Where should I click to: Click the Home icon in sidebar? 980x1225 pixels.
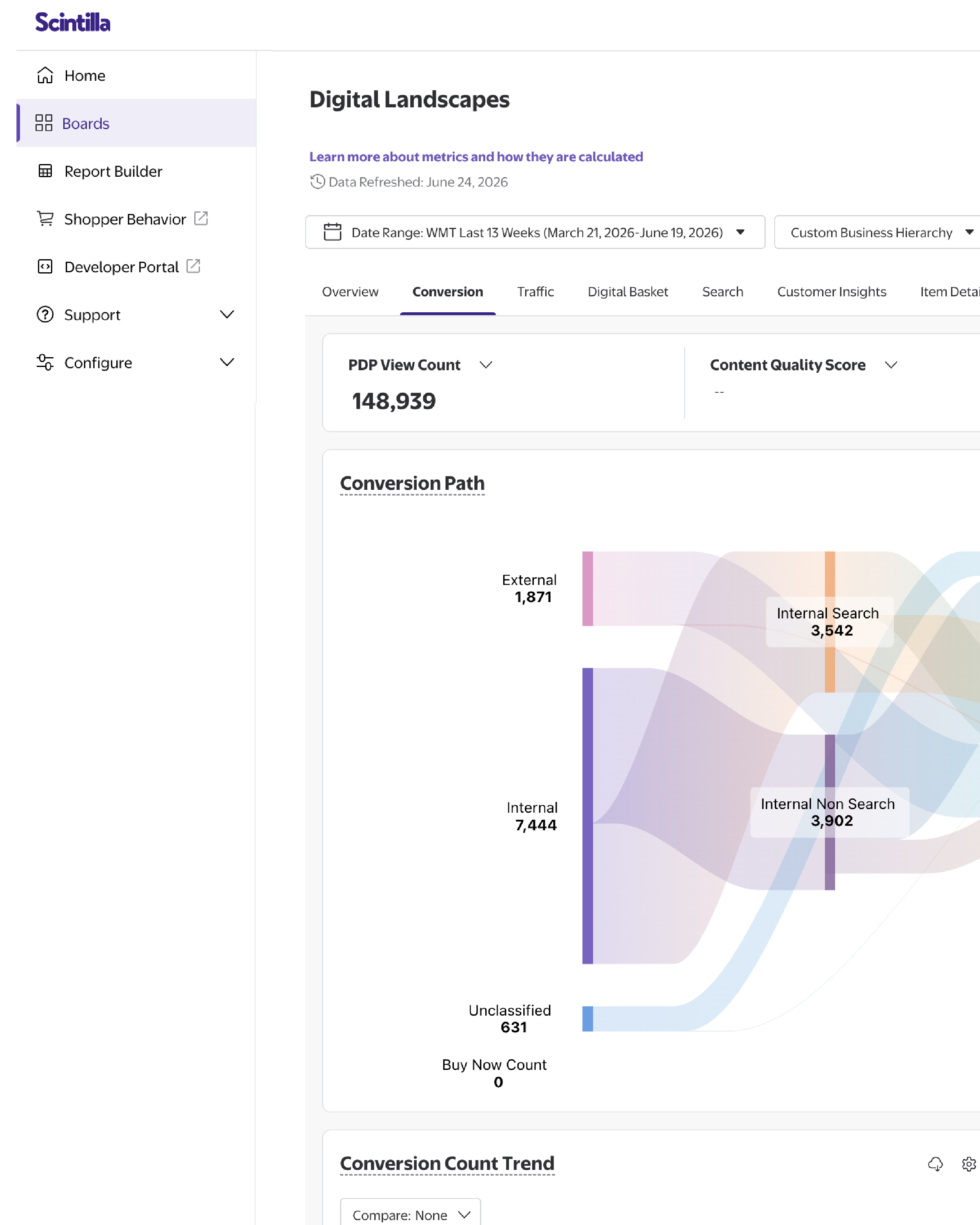pos(45,76)
